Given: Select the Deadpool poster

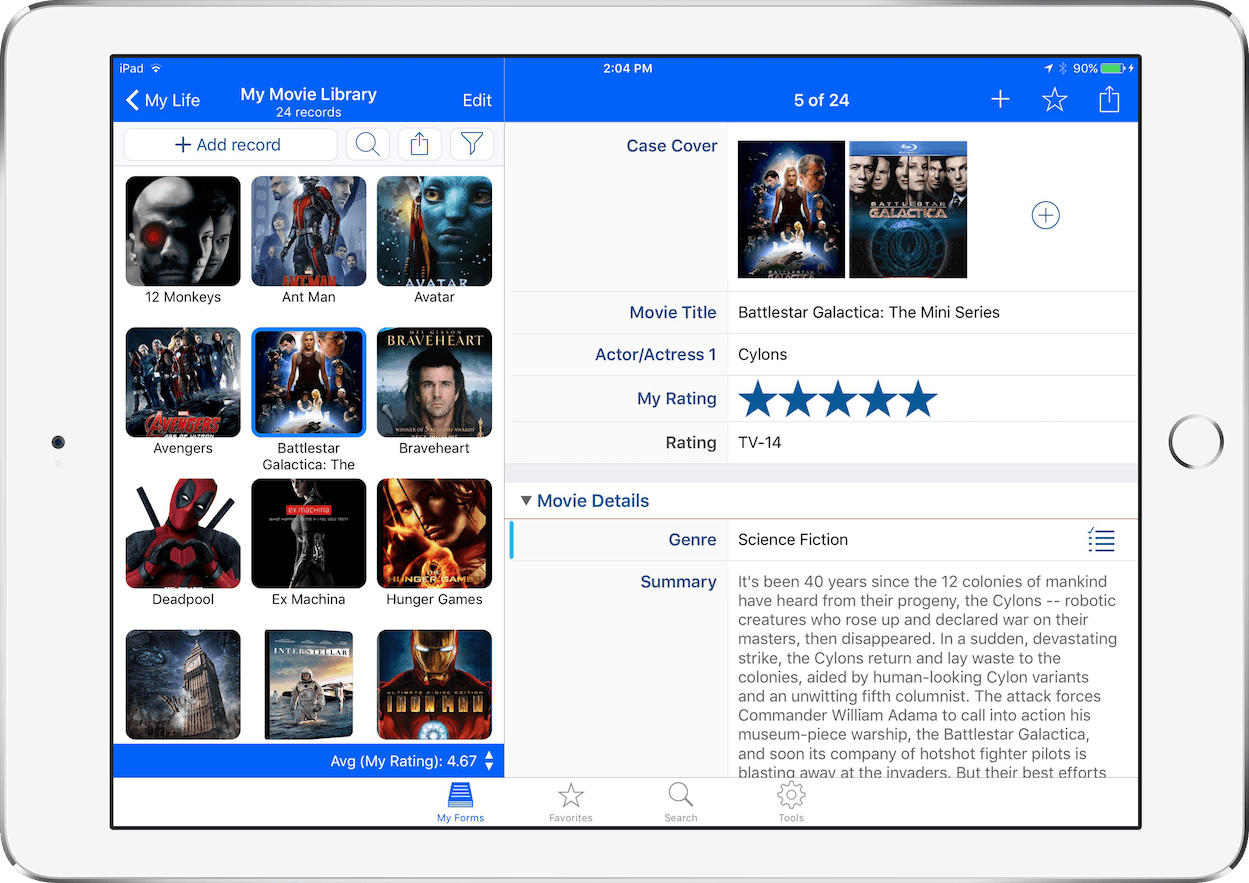Looking at the screenshot, I should point(183,533).
